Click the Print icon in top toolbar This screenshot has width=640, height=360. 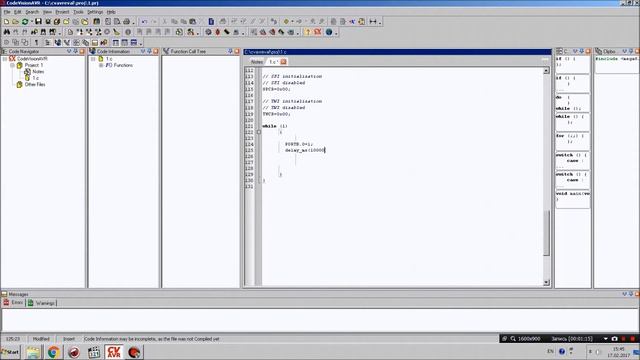pos(127,22)
